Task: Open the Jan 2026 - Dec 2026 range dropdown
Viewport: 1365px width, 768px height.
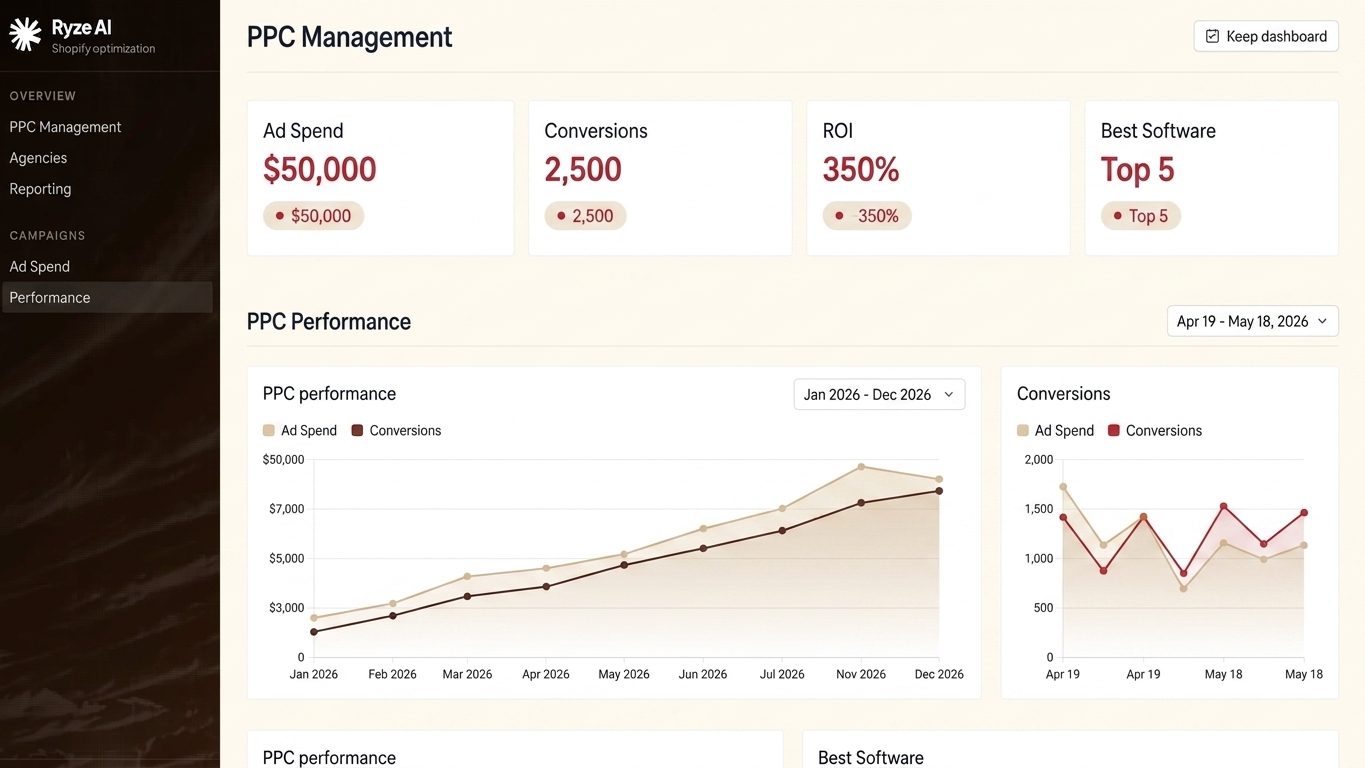Action: tap(879, 394)
